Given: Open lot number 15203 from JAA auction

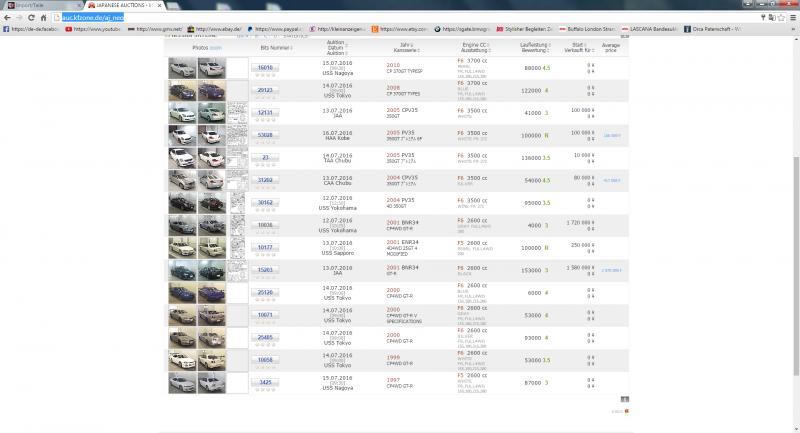Looking at the screenshot, I should 266,268.
